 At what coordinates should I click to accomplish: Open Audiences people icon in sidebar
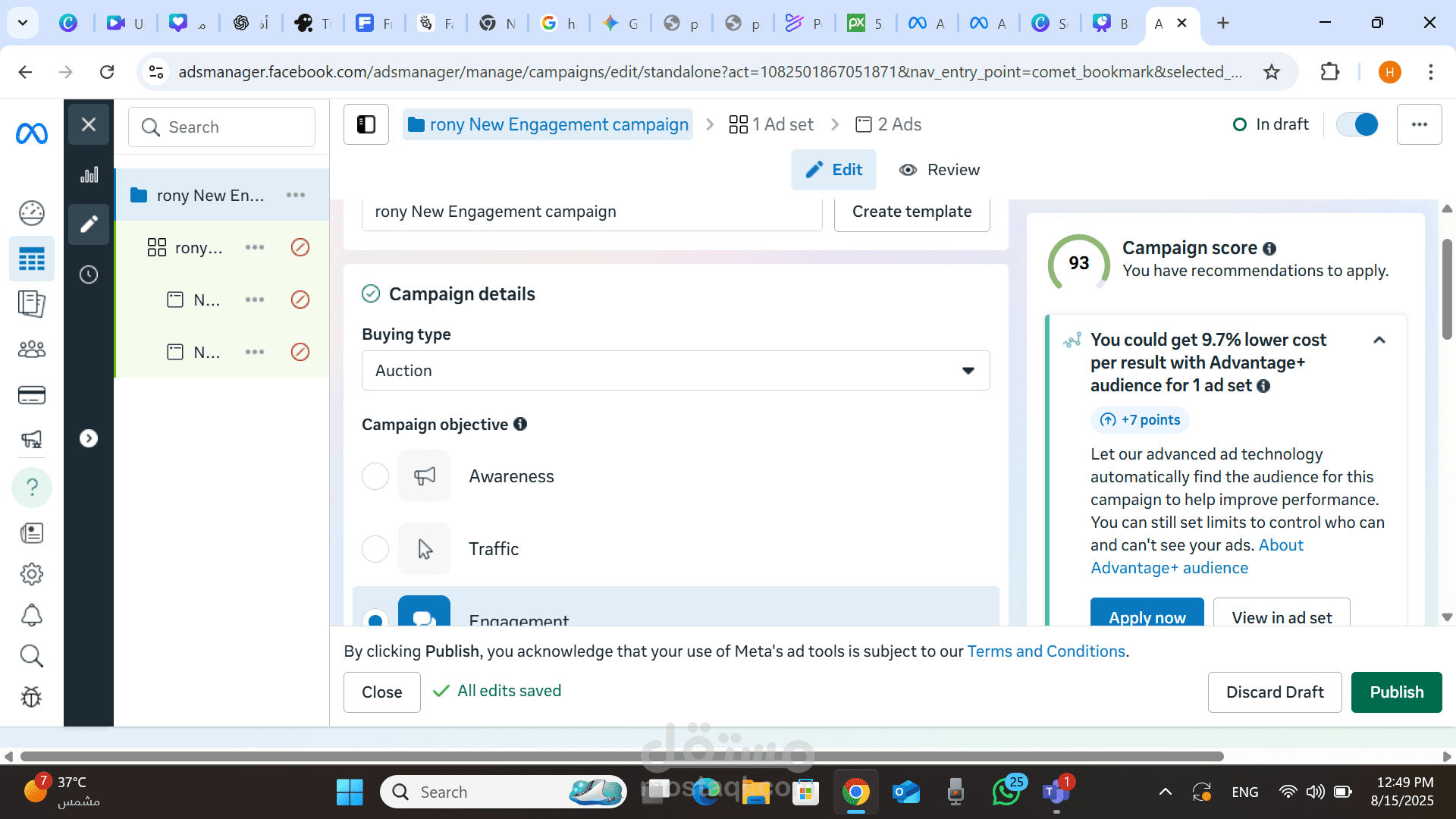32,350
